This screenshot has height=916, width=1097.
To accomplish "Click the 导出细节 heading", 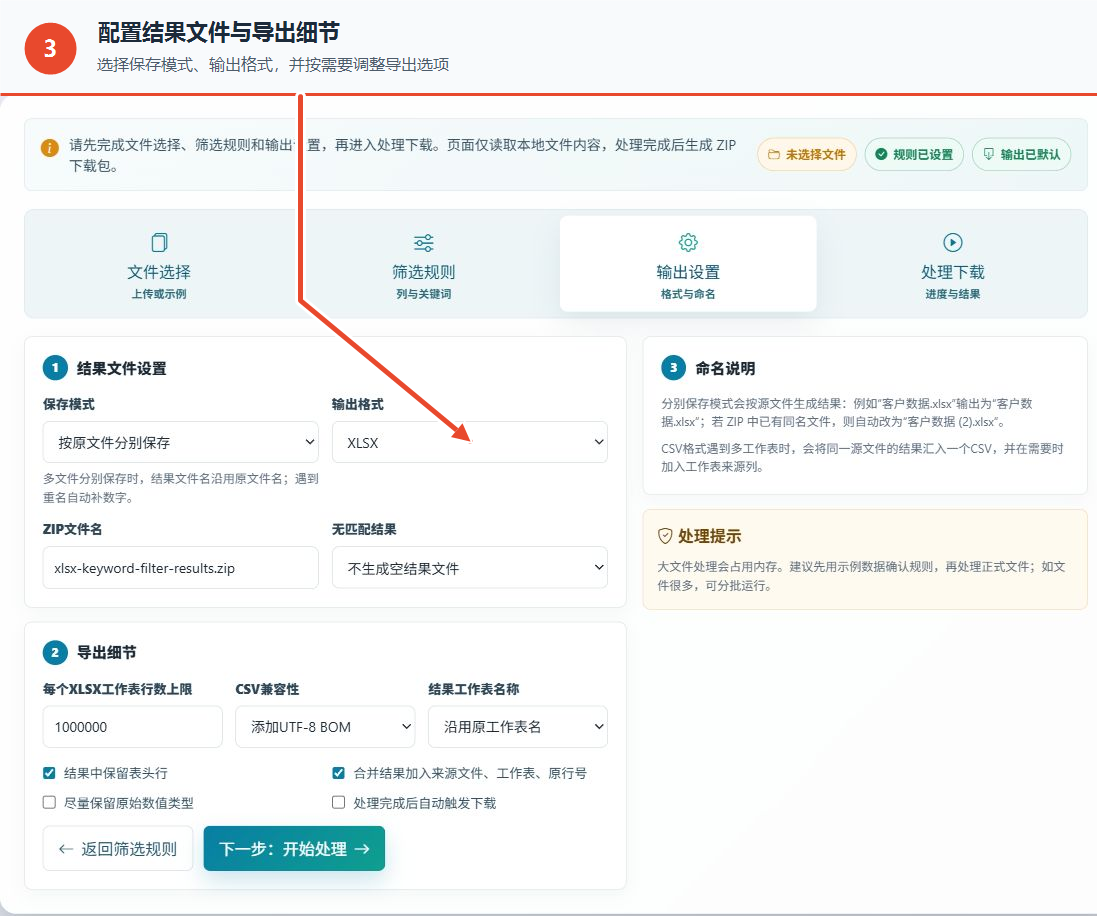I will point(106,652).
